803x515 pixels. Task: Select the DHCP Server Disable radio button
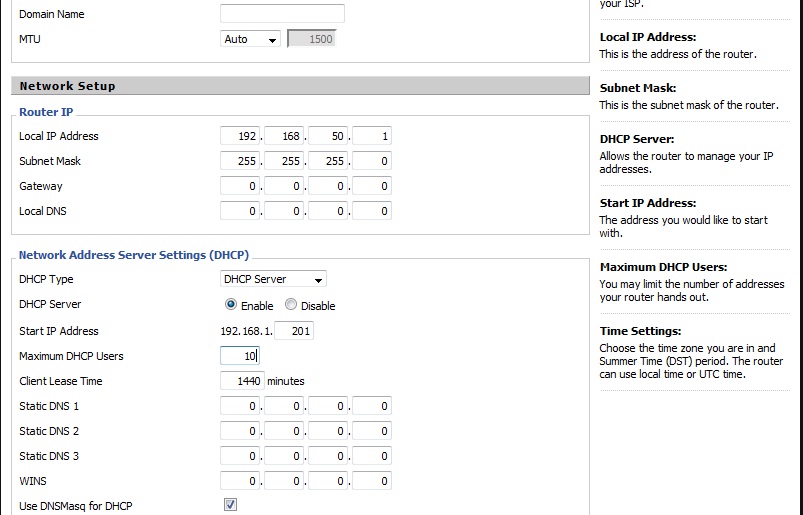point(291,305)
